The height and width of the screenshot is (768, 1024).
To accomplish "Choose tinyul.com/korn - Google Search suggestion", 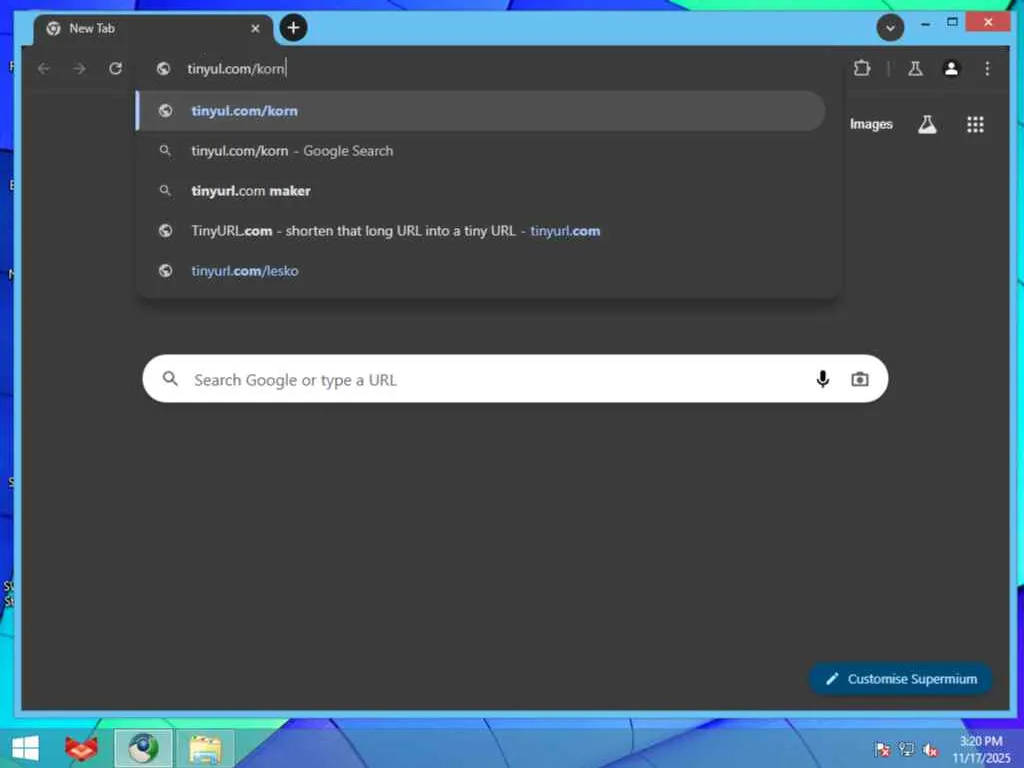I will pos(481,151).
